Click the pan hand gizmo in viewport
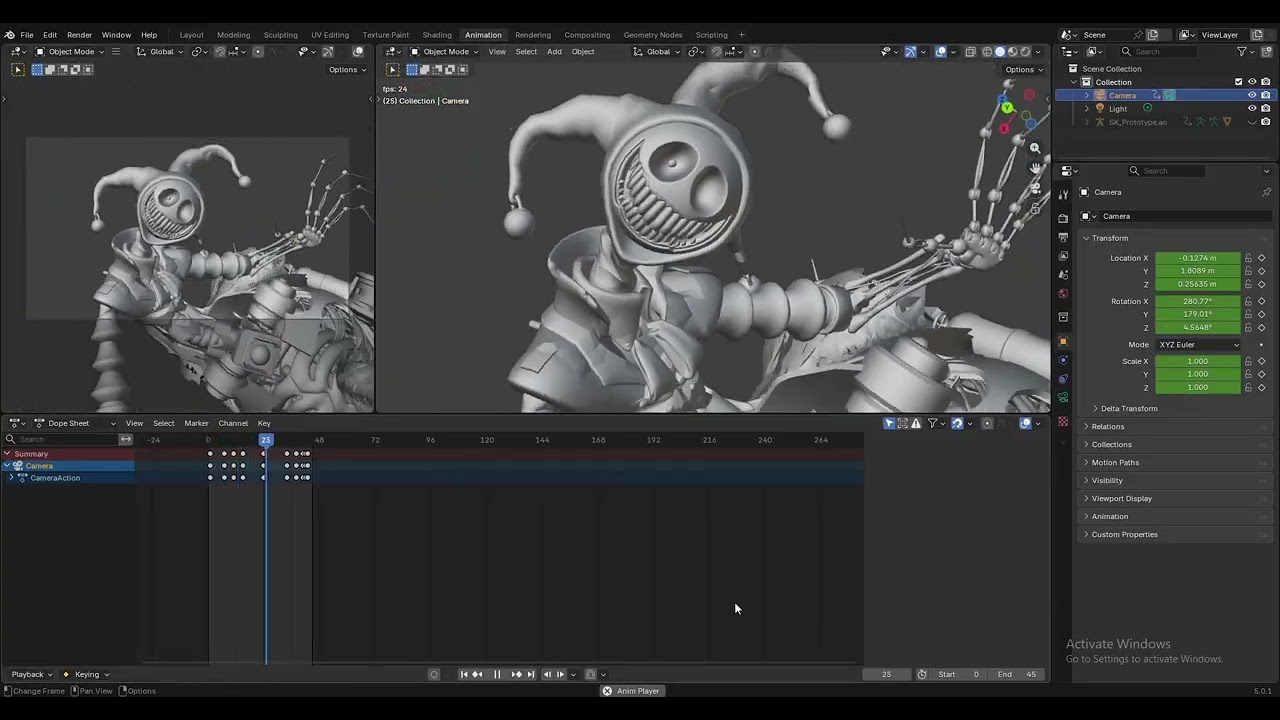 [1035, 167]
